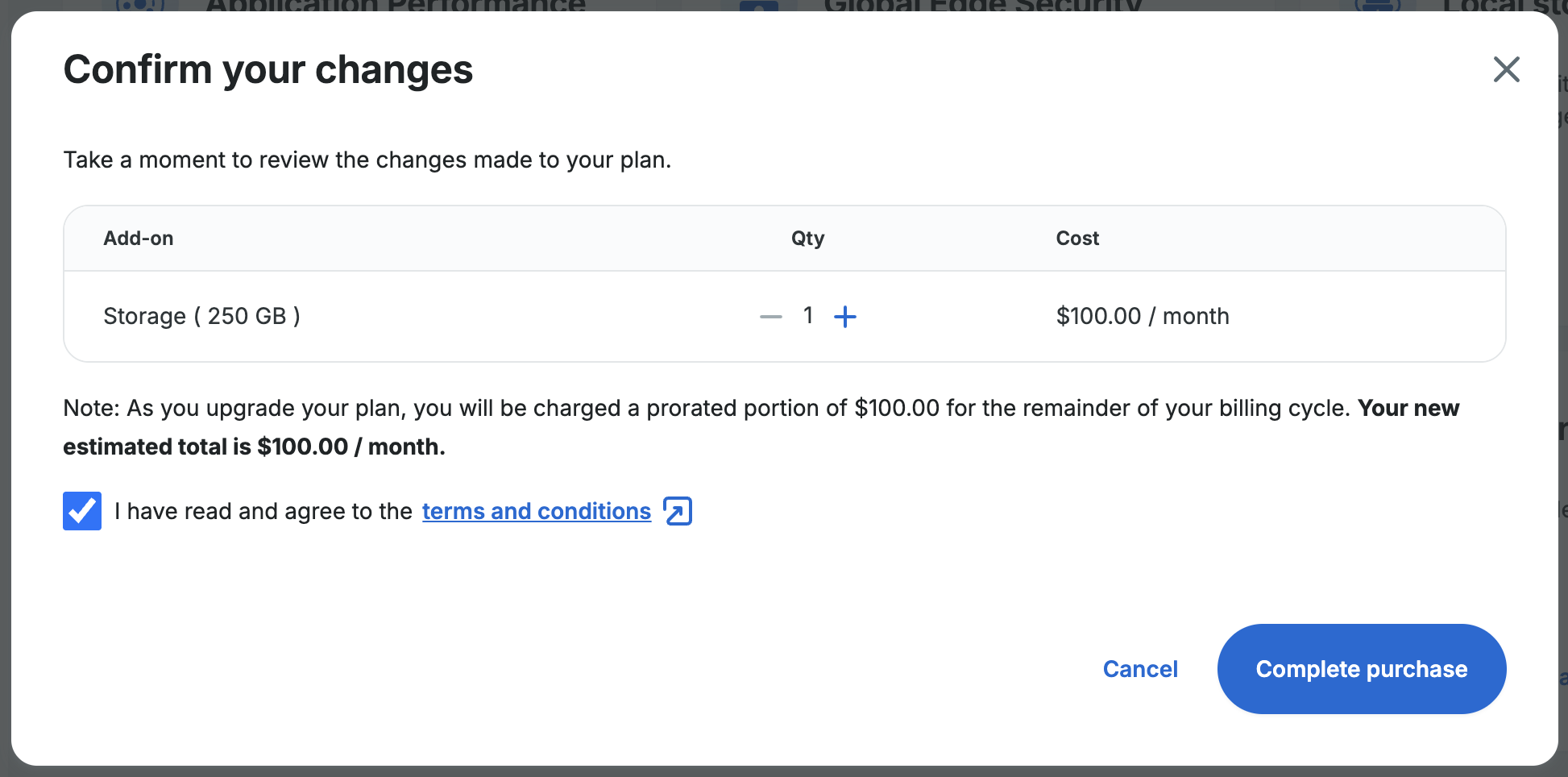Click the Add-on column header

pyautogui.click(x=138, y=238)
